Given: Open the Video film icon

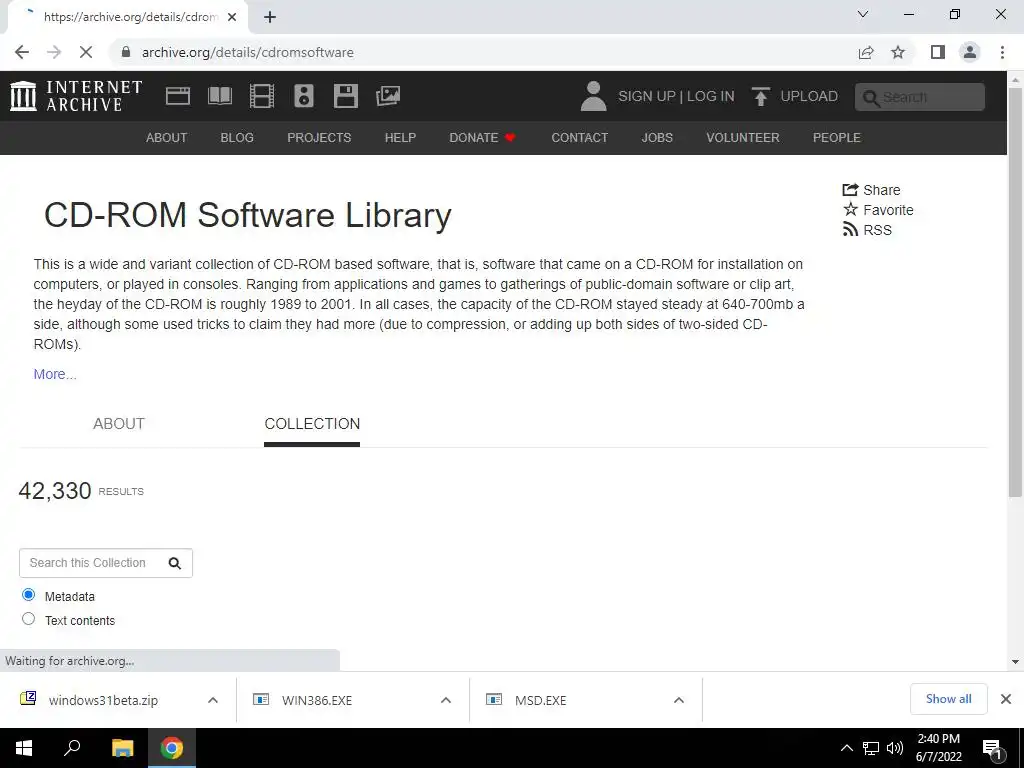Looking at the screenshot, I should [x=262, y=96].
